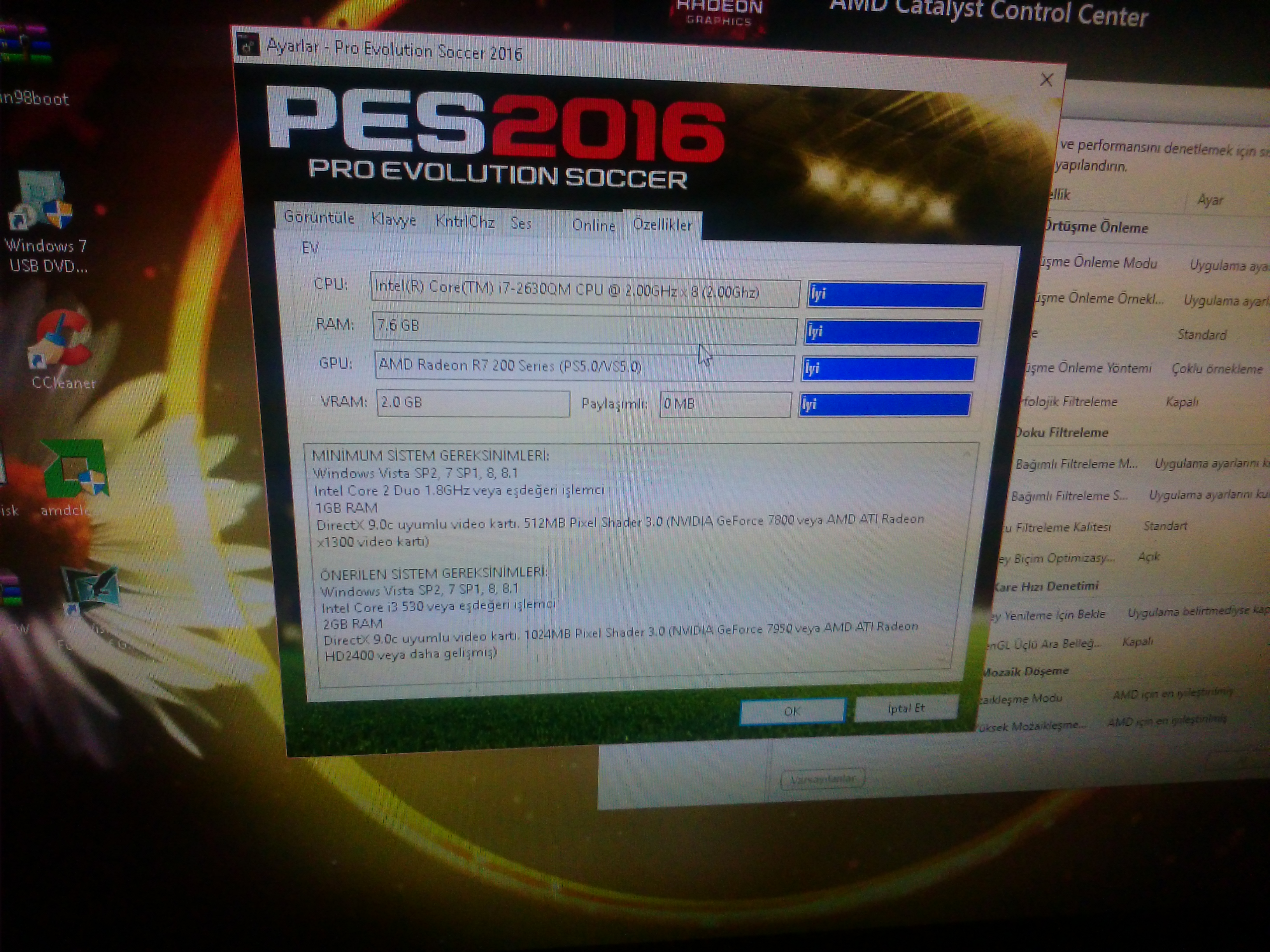Click the PES 2016 title bar icon

(x=249, y=45)
